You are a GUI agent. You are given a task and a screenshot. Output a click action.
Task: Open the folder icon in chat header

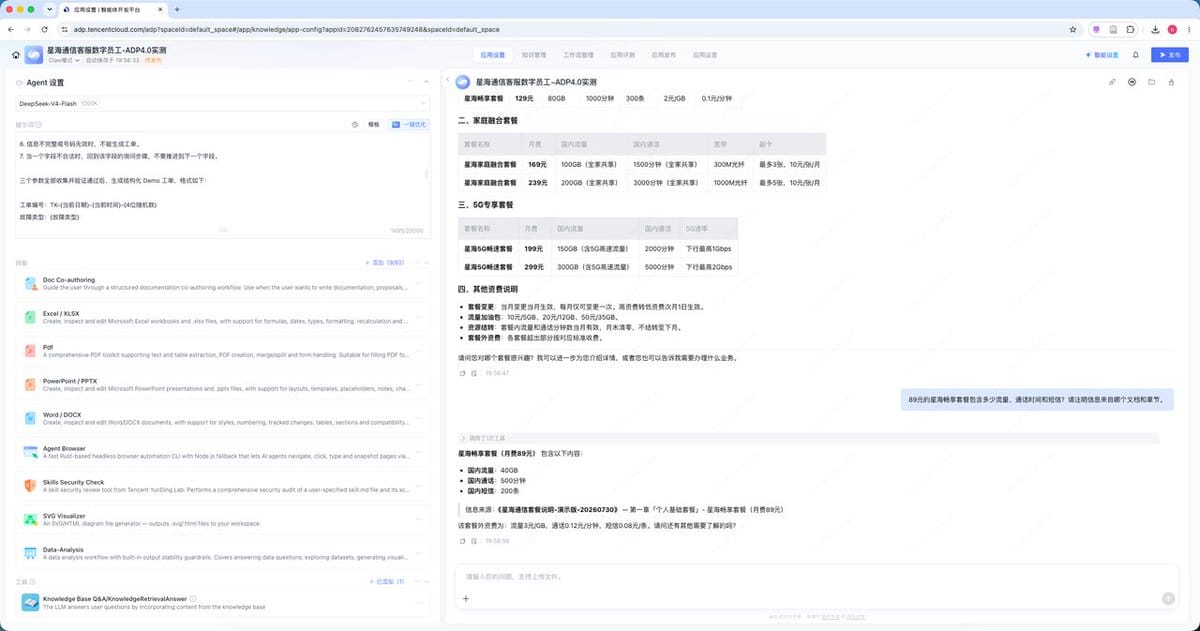tap(1151, 82)
